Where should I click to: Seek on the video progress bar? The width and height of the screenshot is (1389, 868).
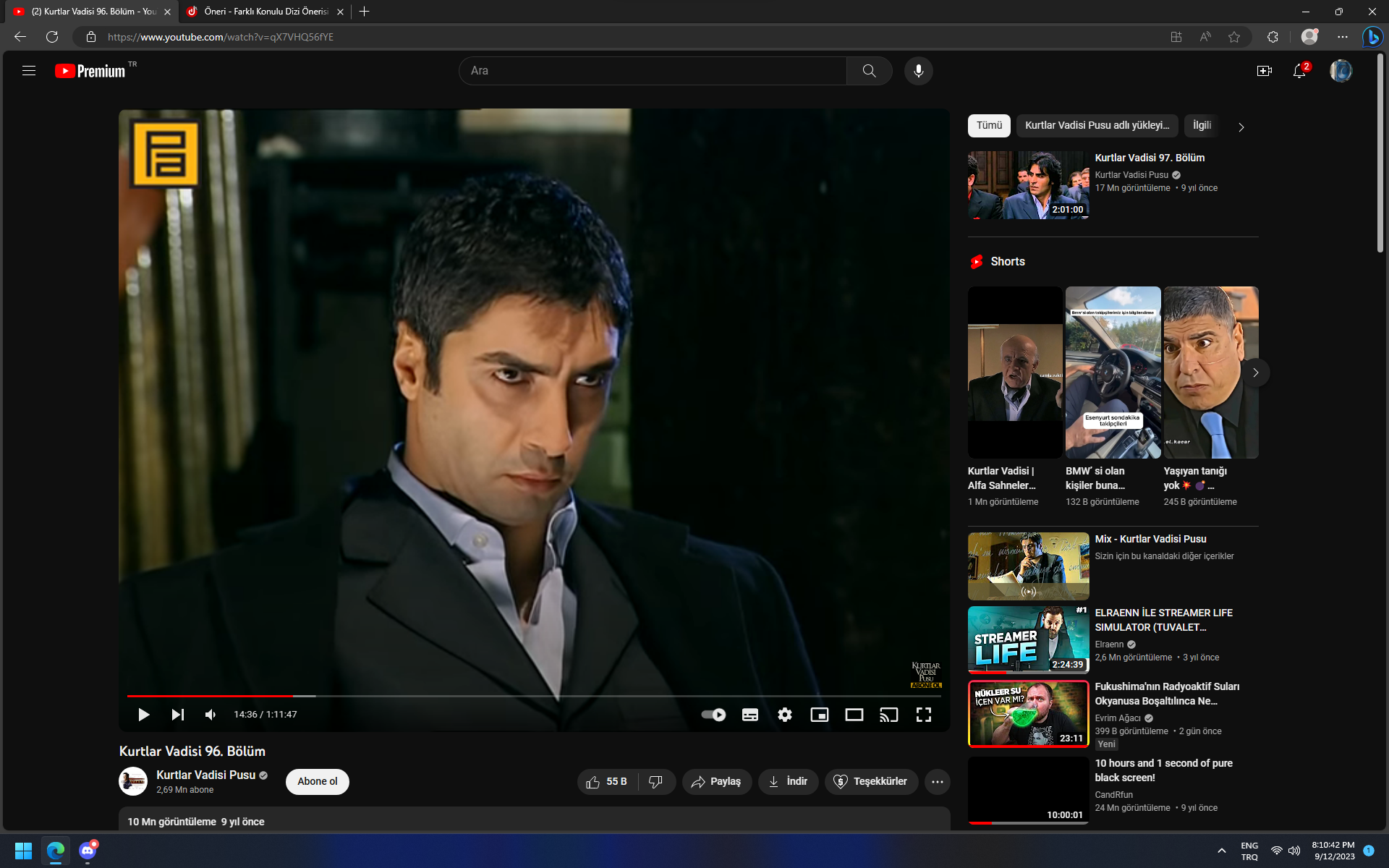(x=534, y=696)
